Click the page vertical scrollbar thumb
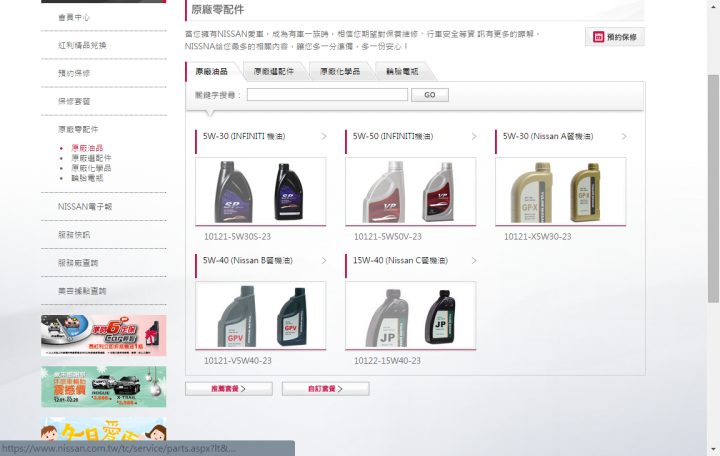Image resolution: width=720 pixels, height=456 pixels. [713, 188]
